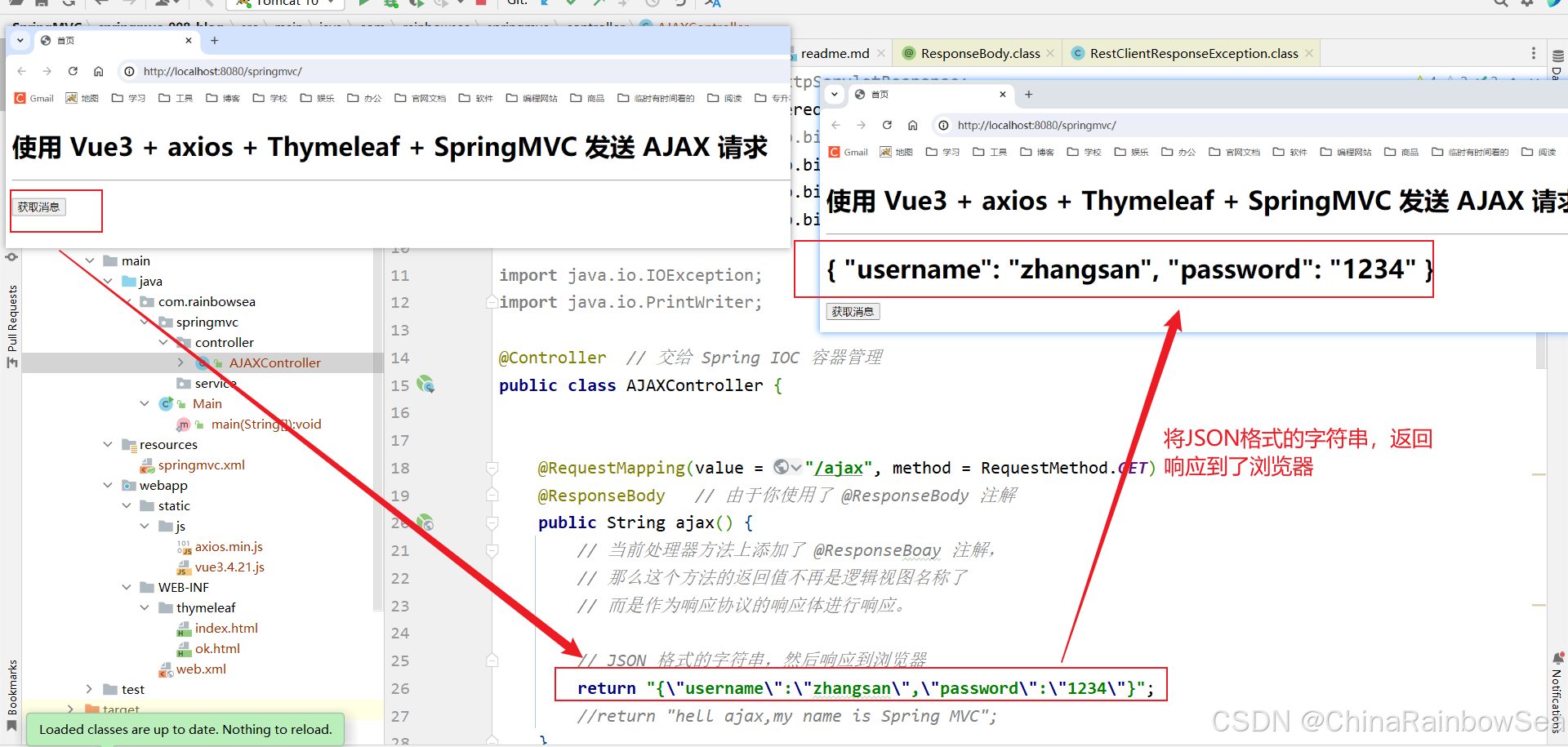
Task: Open axios.min.js file
Action: pos(229,546)
